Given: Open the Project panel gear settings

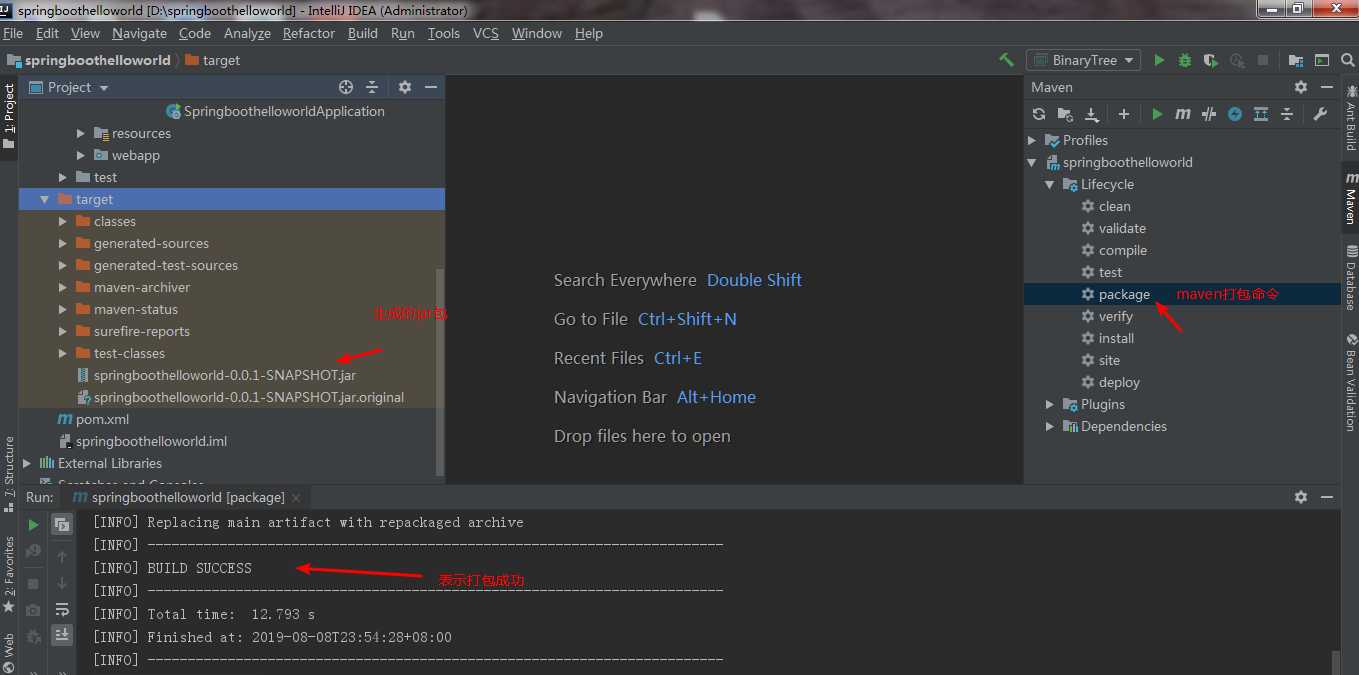Looking at the screenshot, I should 405,87.
